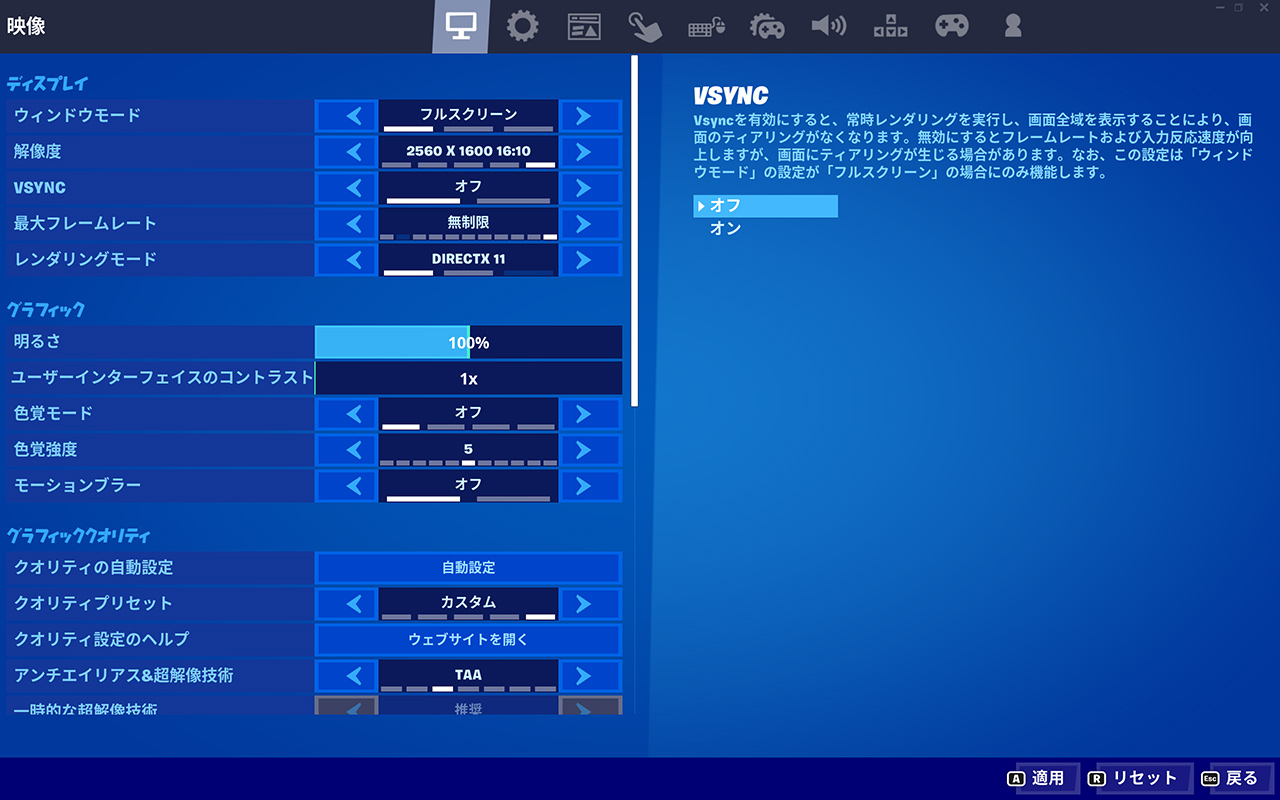Open the audio speaker settings tab
1280x800 pixels.
click(x=828, y=27)
